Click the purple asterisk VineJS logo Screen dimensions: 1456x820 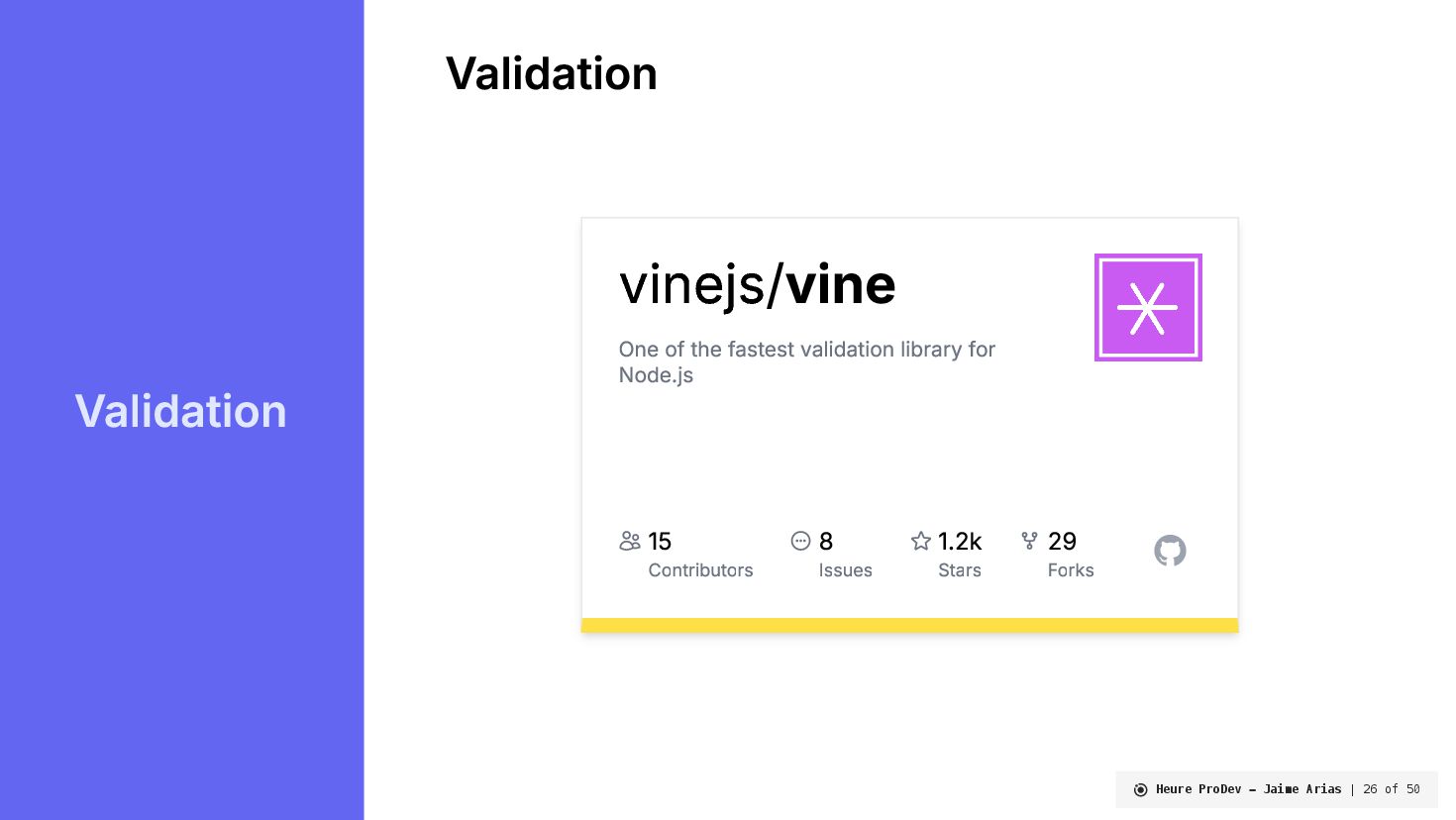pos(1148,308)
